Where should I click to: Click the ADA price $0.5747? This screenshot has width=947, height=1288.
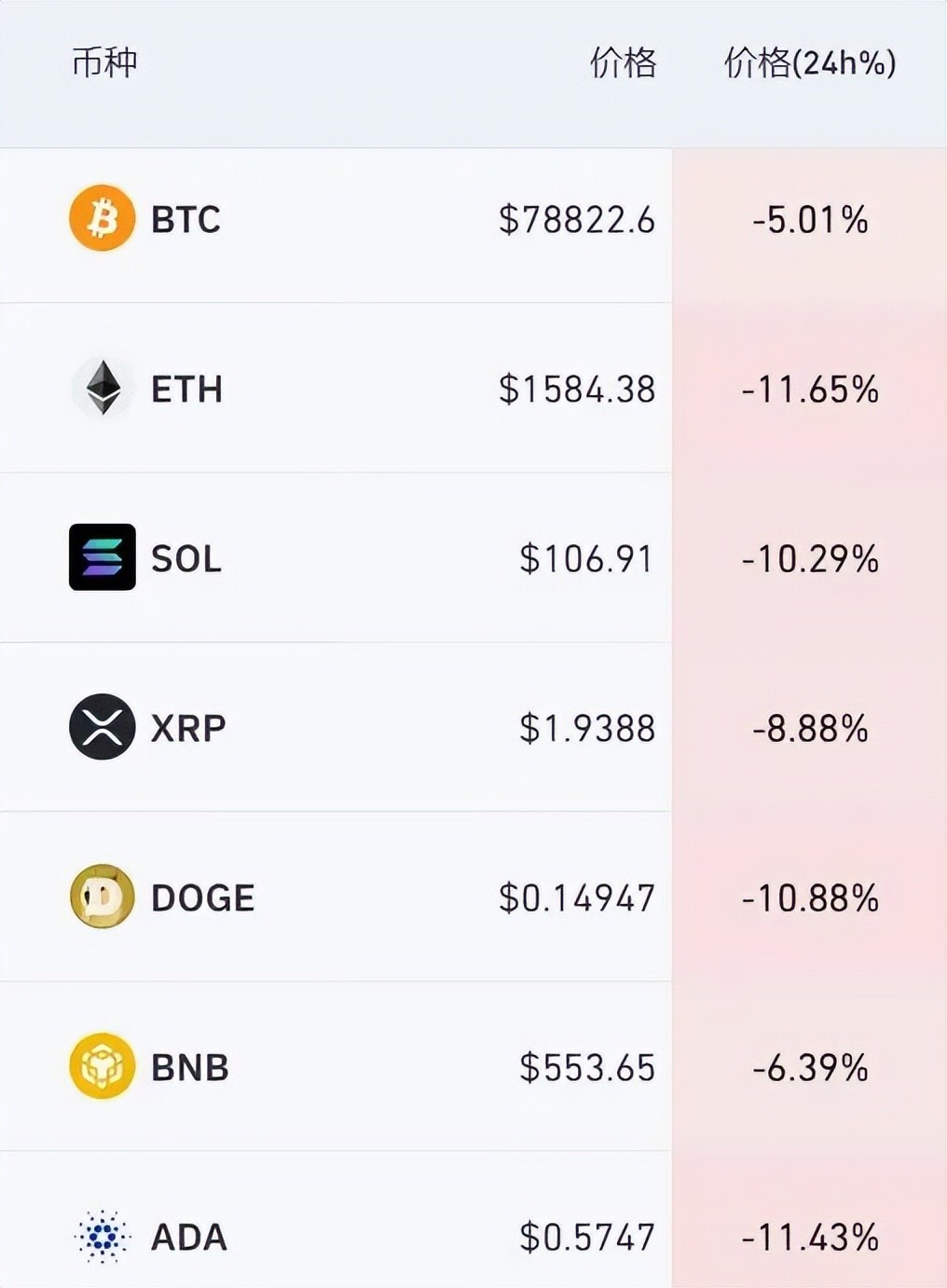587,1238
